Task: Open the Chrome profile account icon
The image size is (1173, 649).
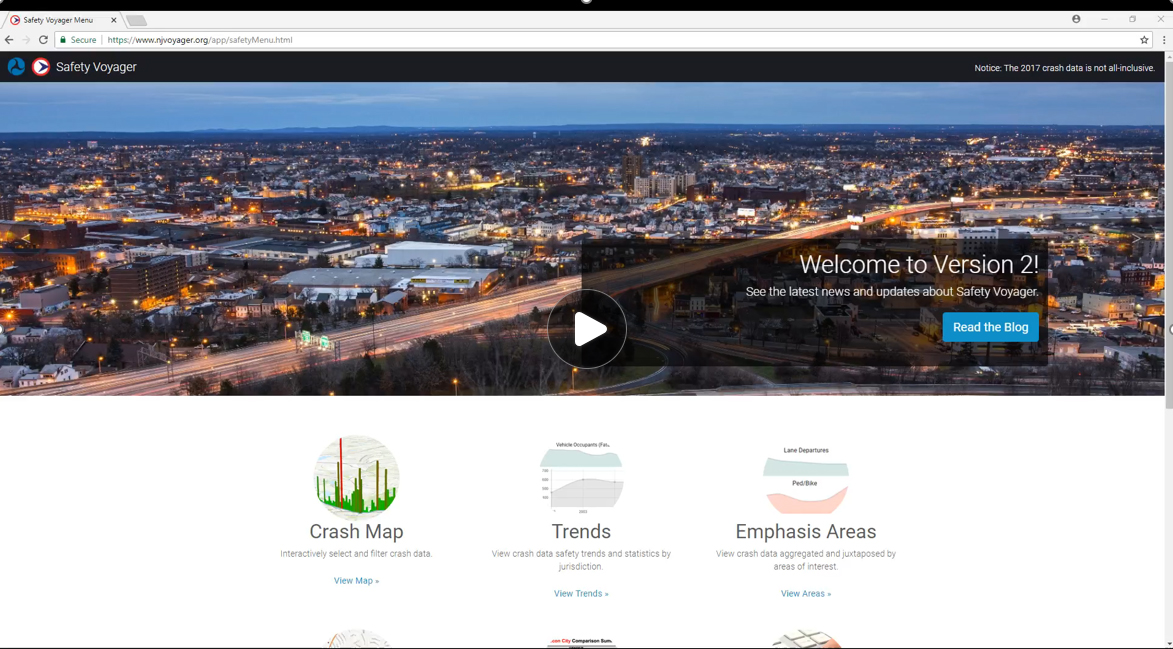Action: point(1076,19)
